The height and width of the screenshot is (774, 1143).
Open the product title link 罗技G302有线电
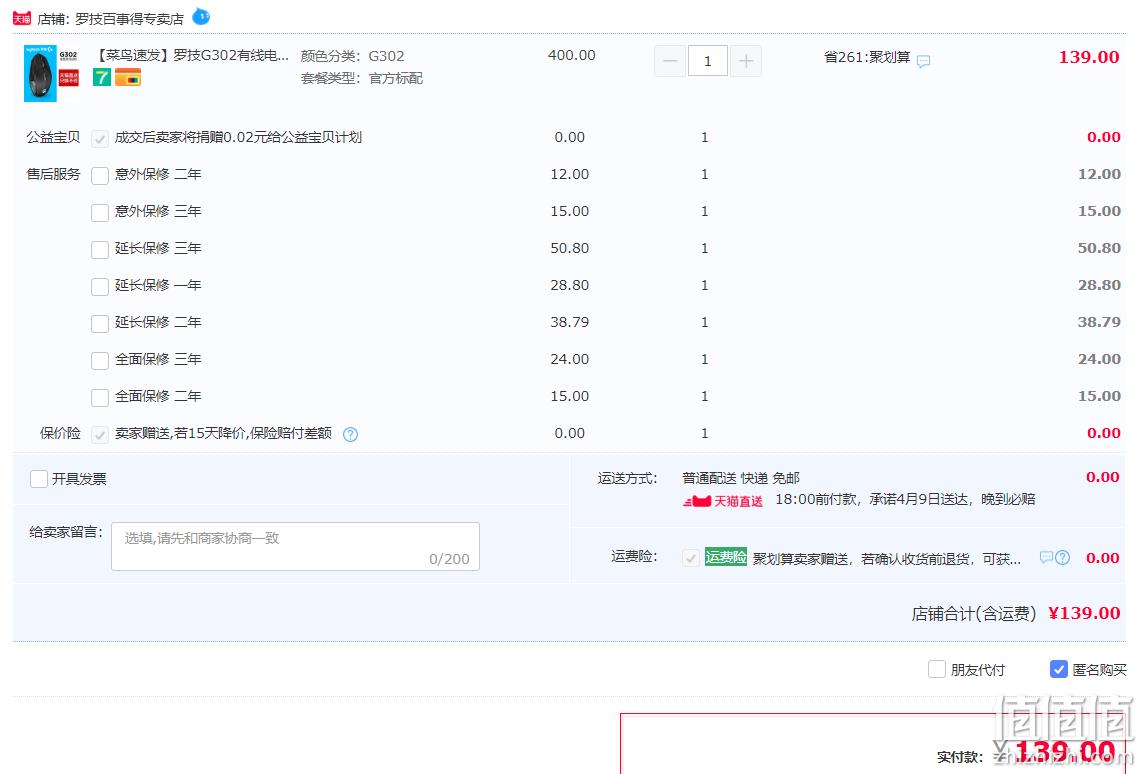193,55
